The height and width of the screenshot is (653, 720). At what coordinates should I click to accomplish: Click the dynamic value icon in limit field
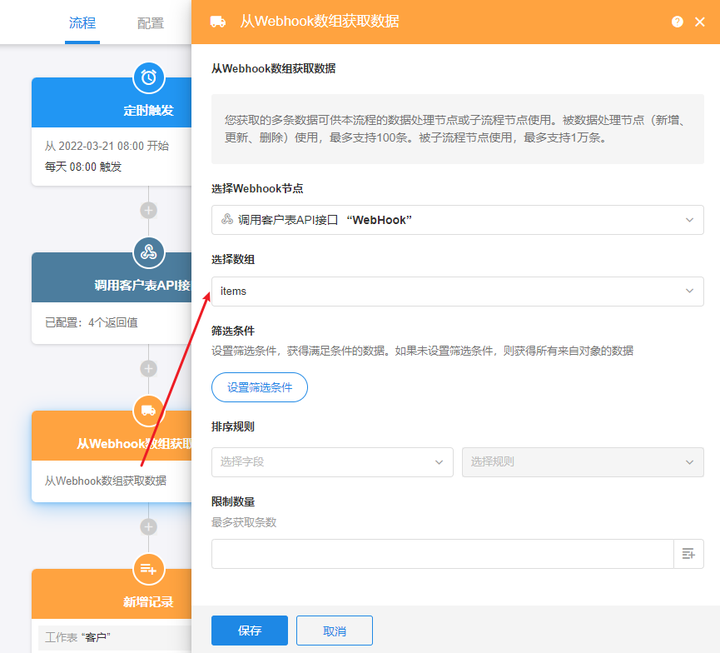688,554
